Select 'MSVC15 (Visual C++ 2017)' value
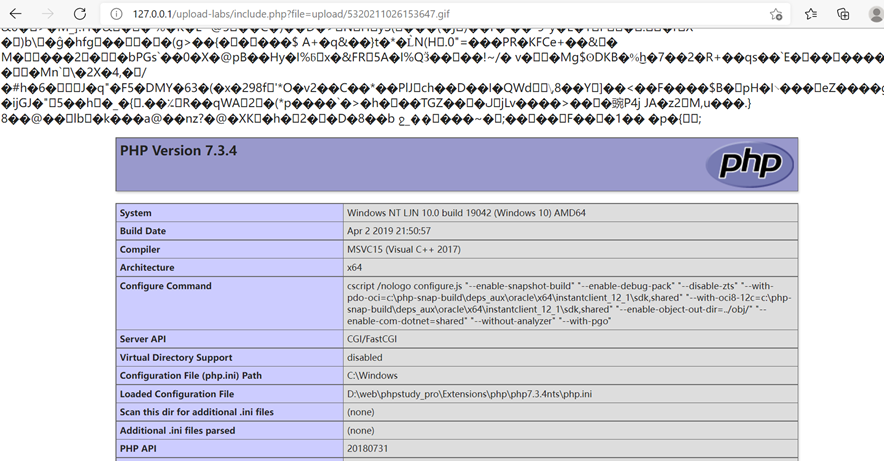The image size is (884, 461). pos(404,250)
